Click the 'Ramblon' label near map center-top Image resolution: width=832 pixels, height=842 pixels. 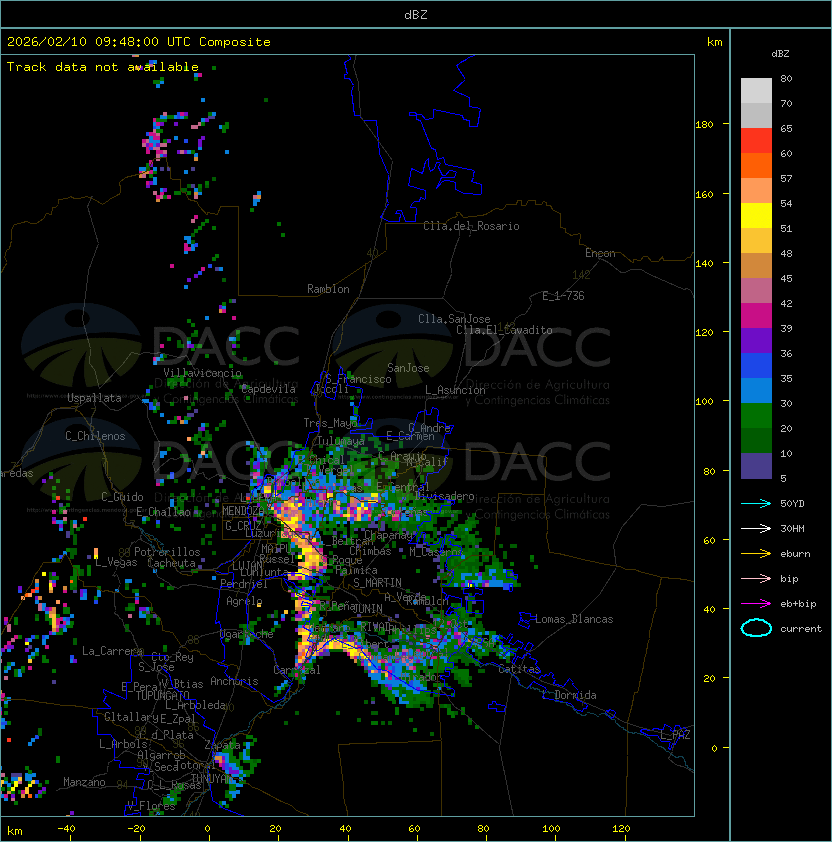point(328,289)
